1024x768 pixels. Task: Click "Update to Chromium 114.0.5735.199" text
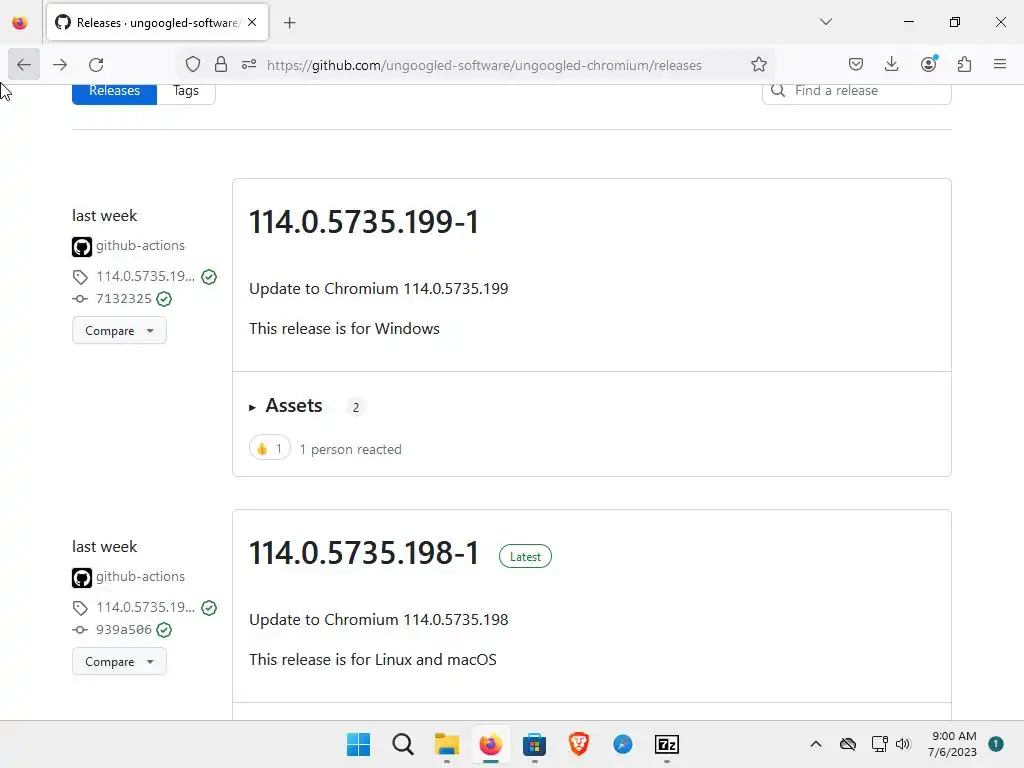pyautogui.click(x=379, y=289)
